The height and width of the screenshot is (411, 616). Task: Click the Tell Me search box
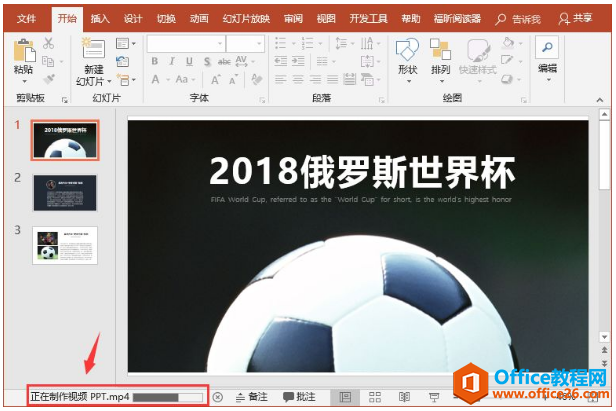520,18
